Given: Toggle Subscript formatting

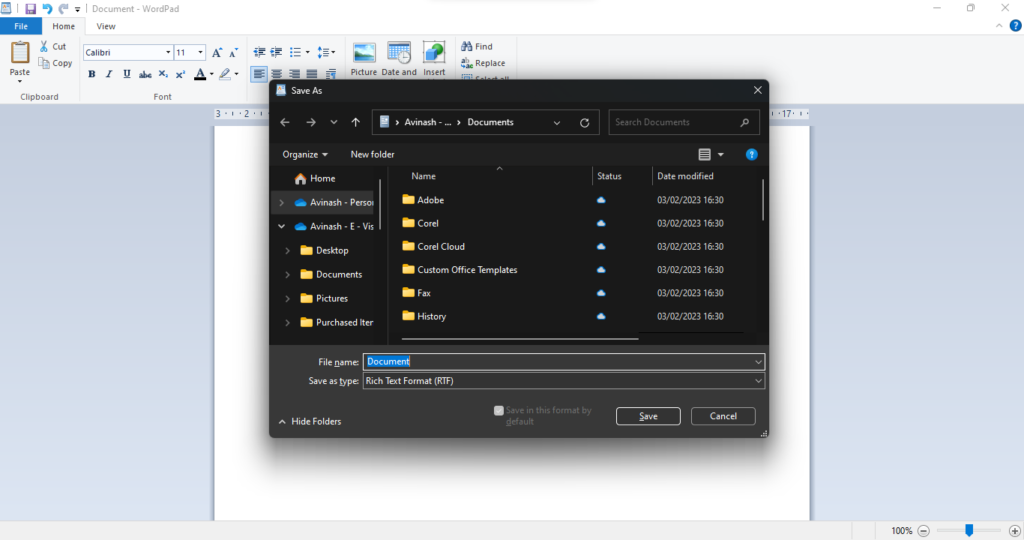Looking at the screenshot, I should pos(163,74).
